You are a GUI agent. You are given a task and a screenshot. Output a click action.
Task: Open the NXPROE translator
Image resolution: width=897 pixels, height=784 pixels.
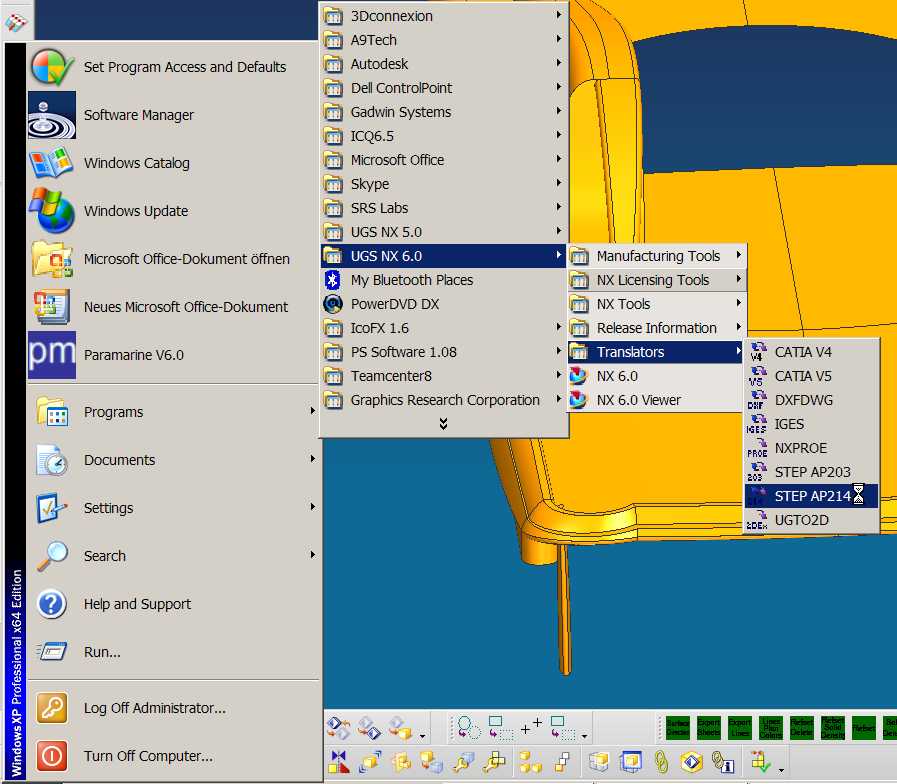[811, 448]
